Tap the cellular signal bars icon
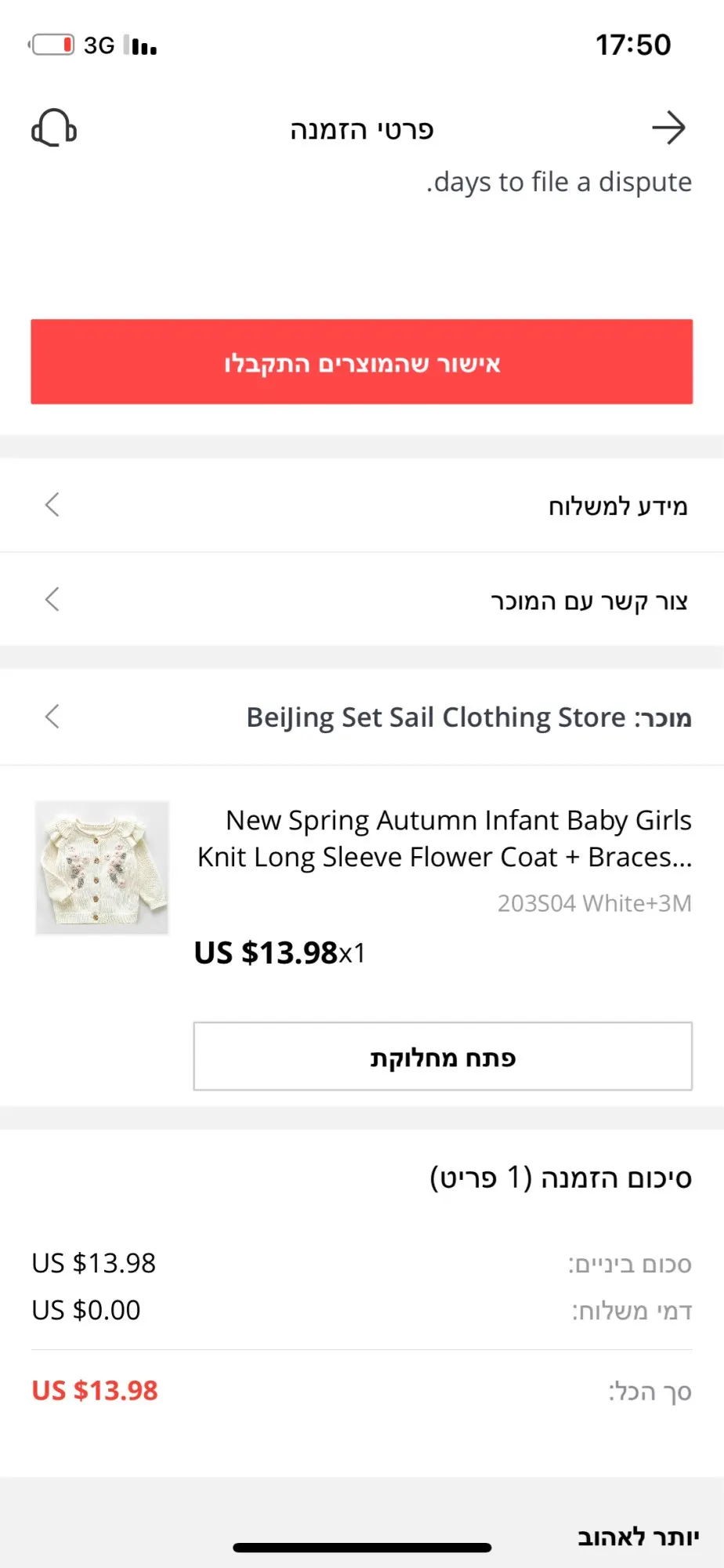Viewport: 724px width, 1568px height. click(141, 46)
